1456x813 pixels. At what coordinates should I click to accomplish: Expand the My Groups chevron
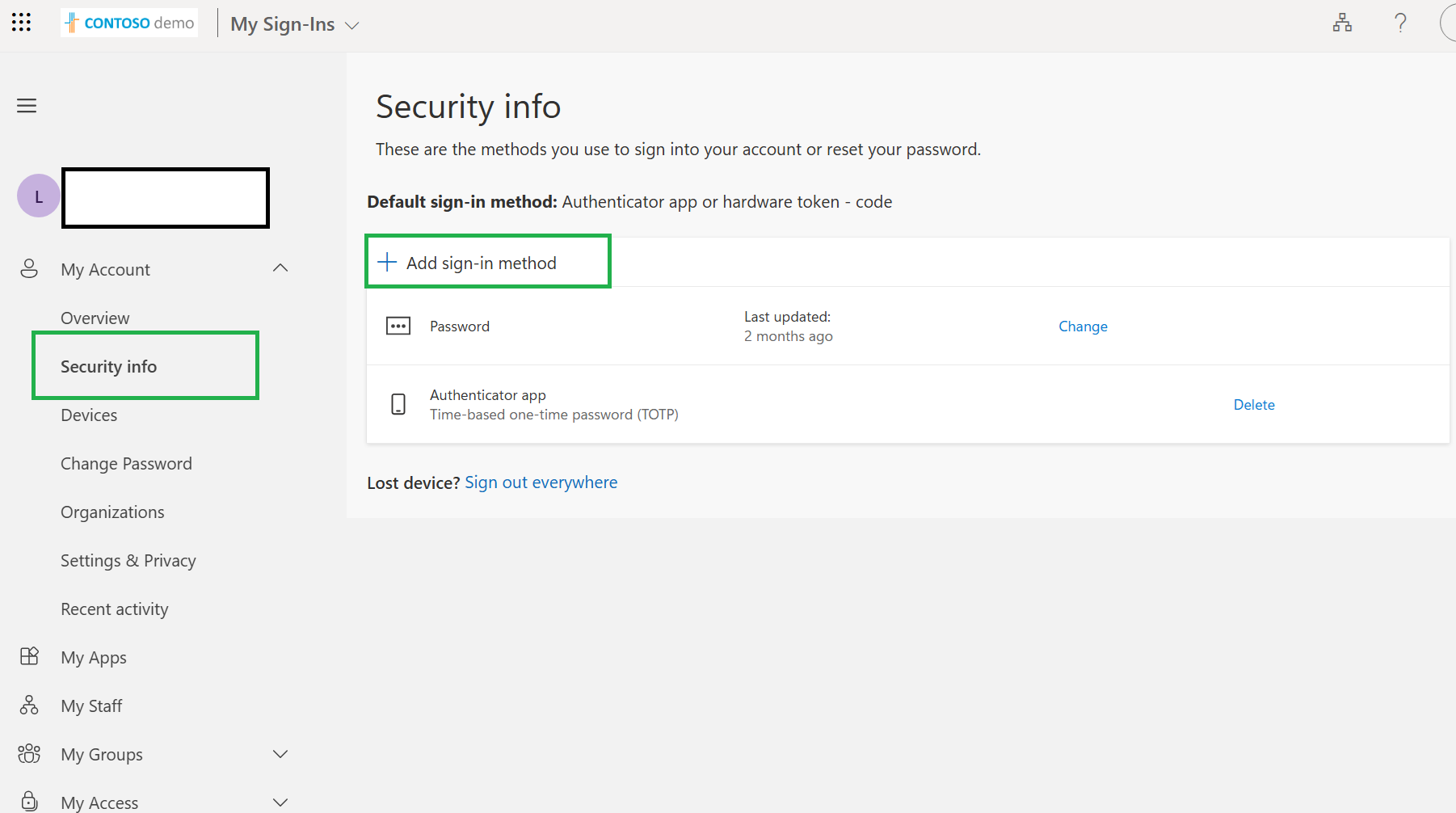coord(280,754)
